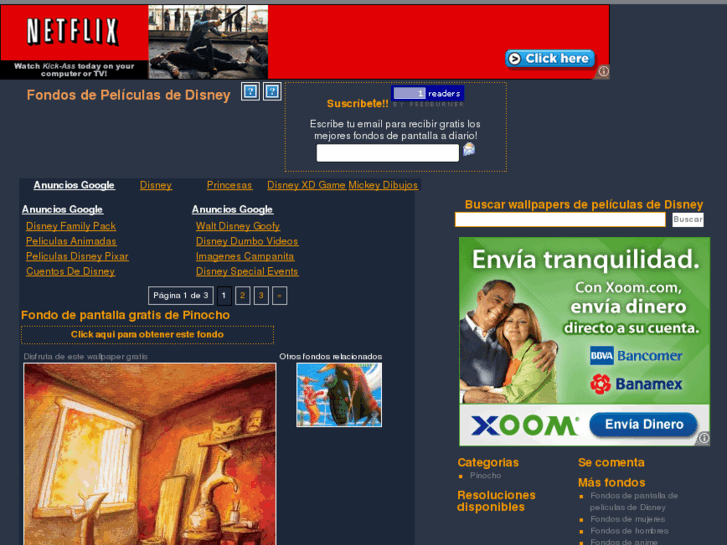Click Se comenta heading
Screen dimensions: 727x545
point(611,462)
